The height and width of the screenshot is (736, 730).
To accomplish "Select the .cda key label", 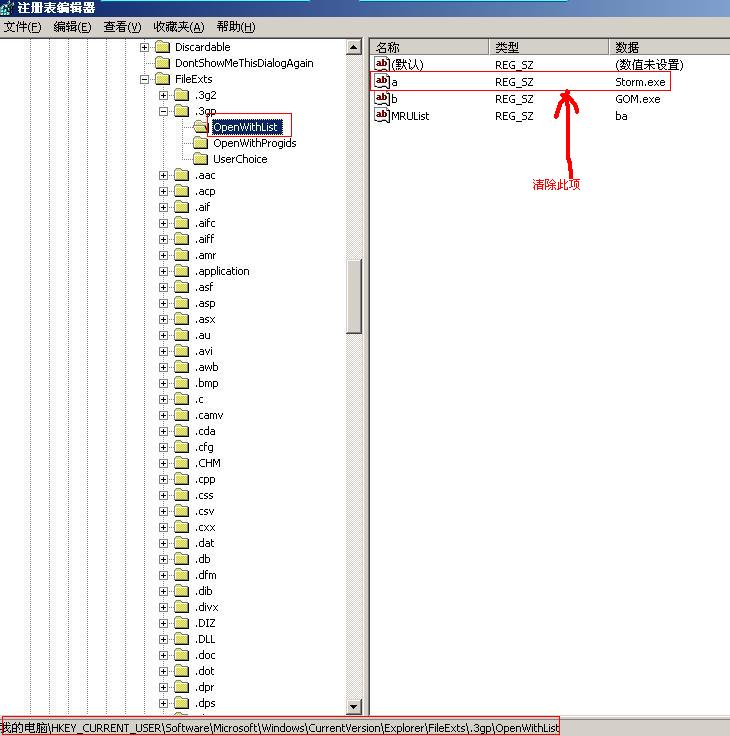I will [205, 431].
